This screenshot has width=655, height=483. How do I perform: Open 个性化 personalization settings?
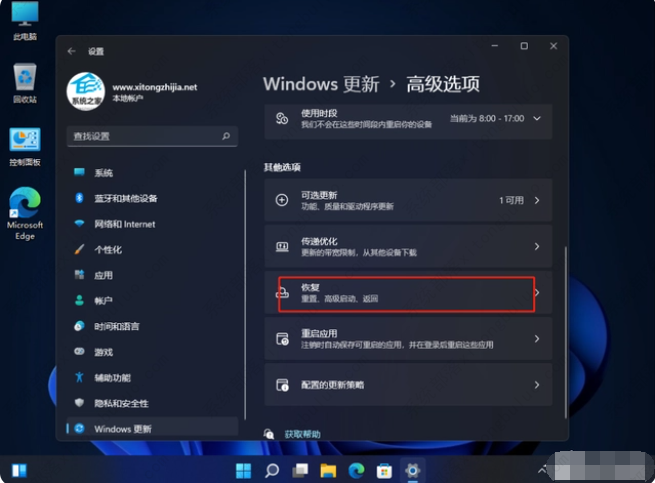pos(108,249)
